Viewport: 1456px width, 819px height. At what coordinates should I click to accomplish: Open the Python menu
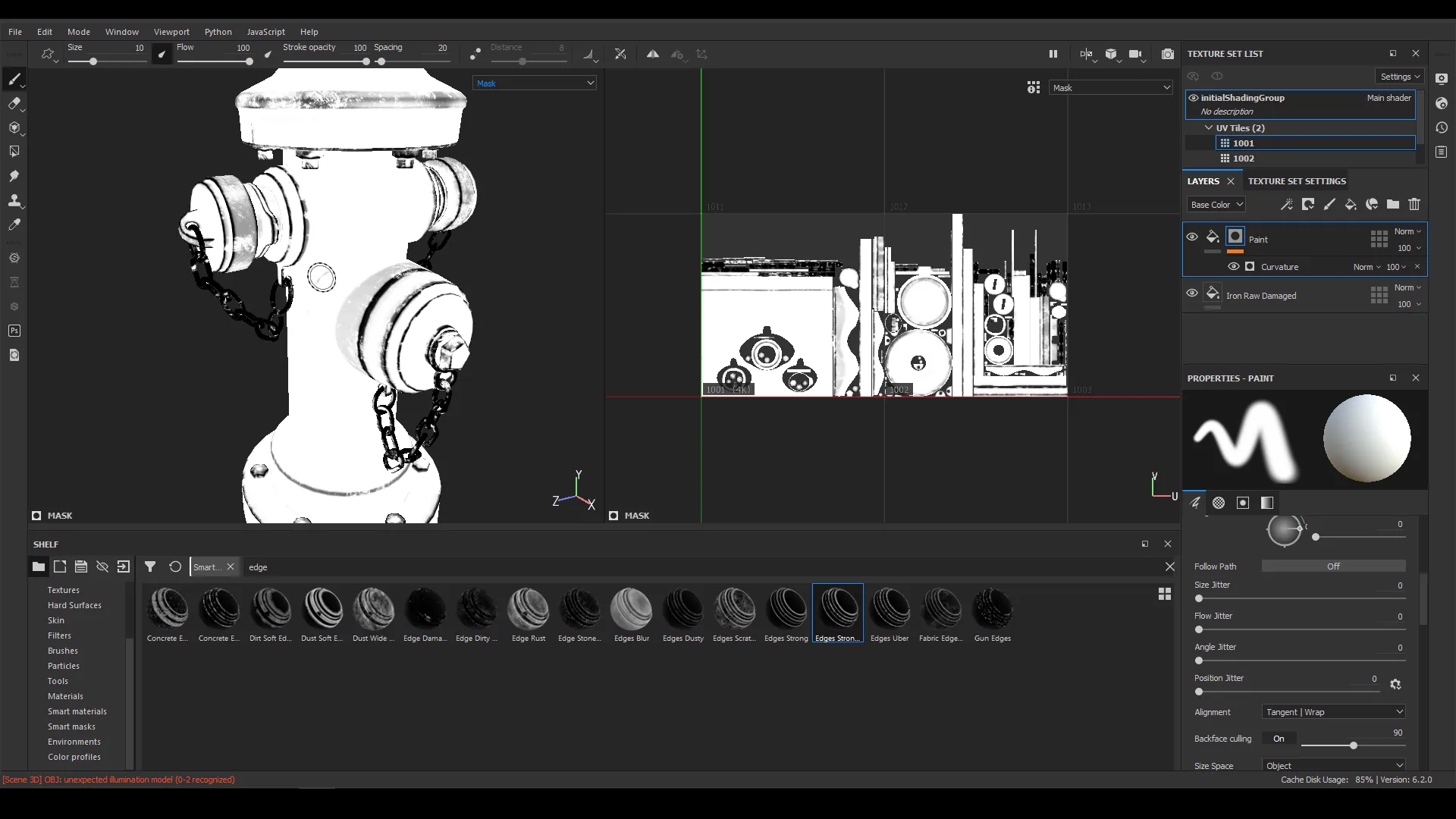click(x=218, y=32)
